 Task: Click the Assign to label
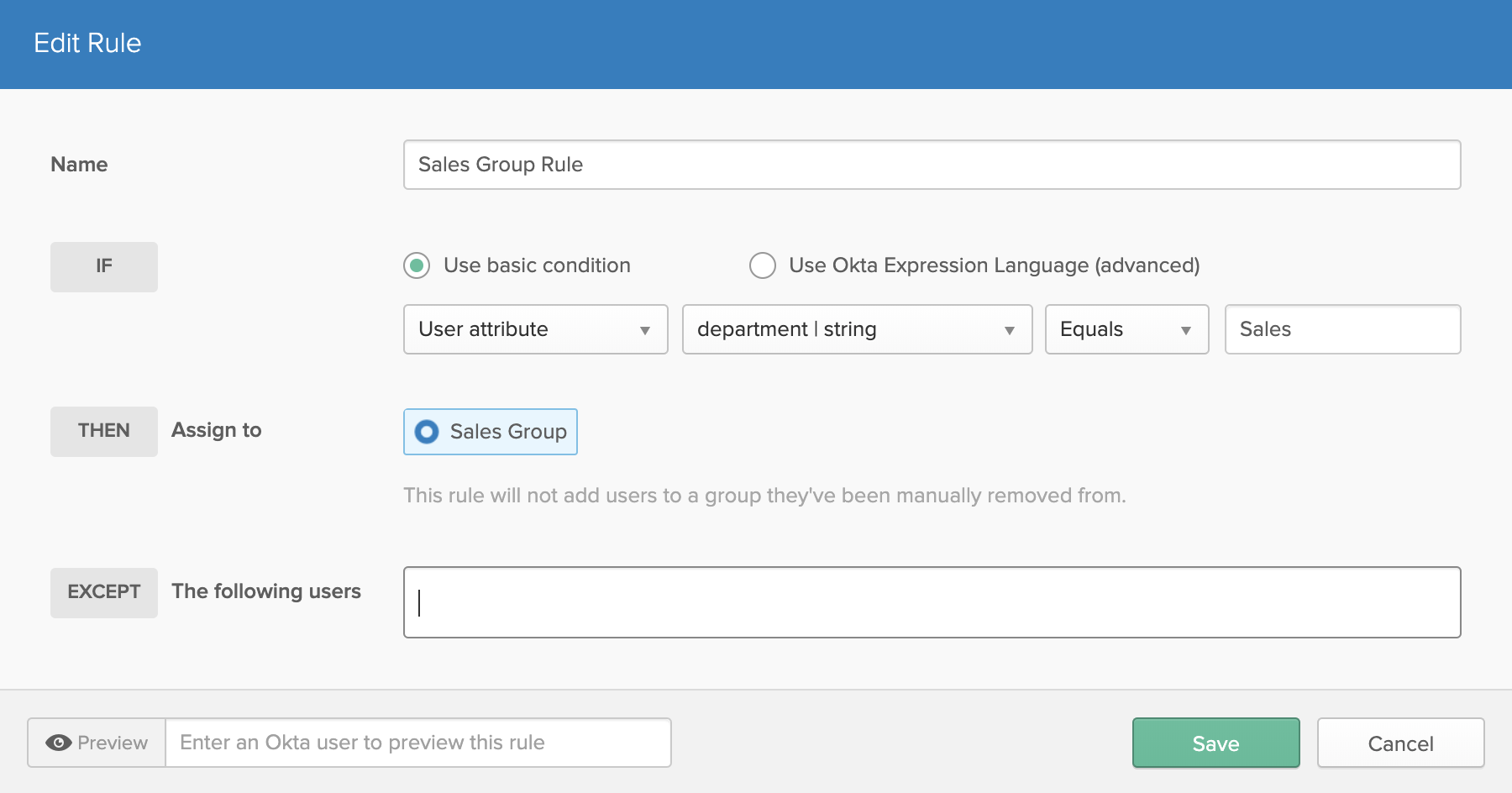pos(217,430)
